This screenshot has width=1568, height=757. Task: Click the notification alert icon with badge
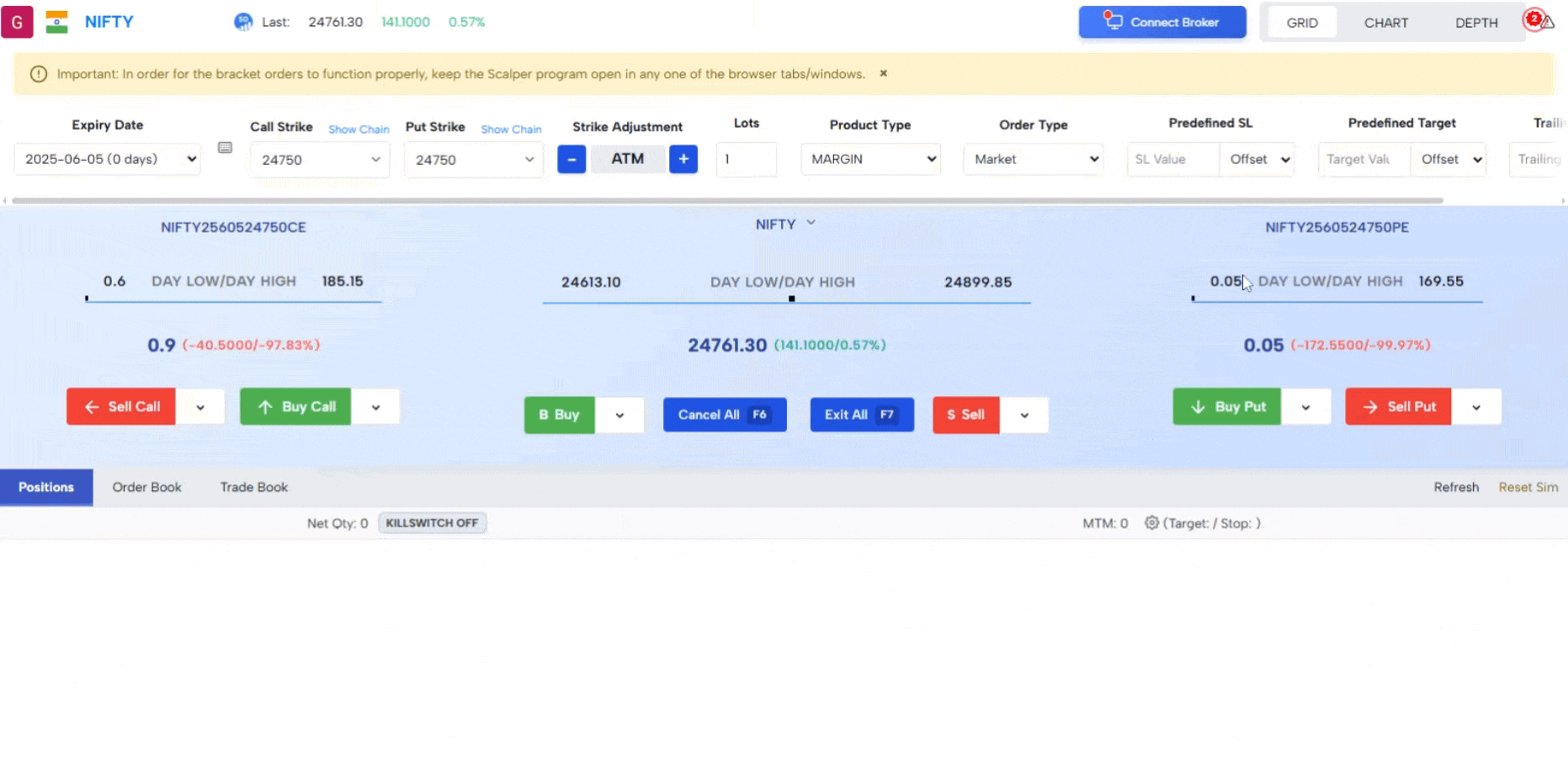pos(1539,21)
